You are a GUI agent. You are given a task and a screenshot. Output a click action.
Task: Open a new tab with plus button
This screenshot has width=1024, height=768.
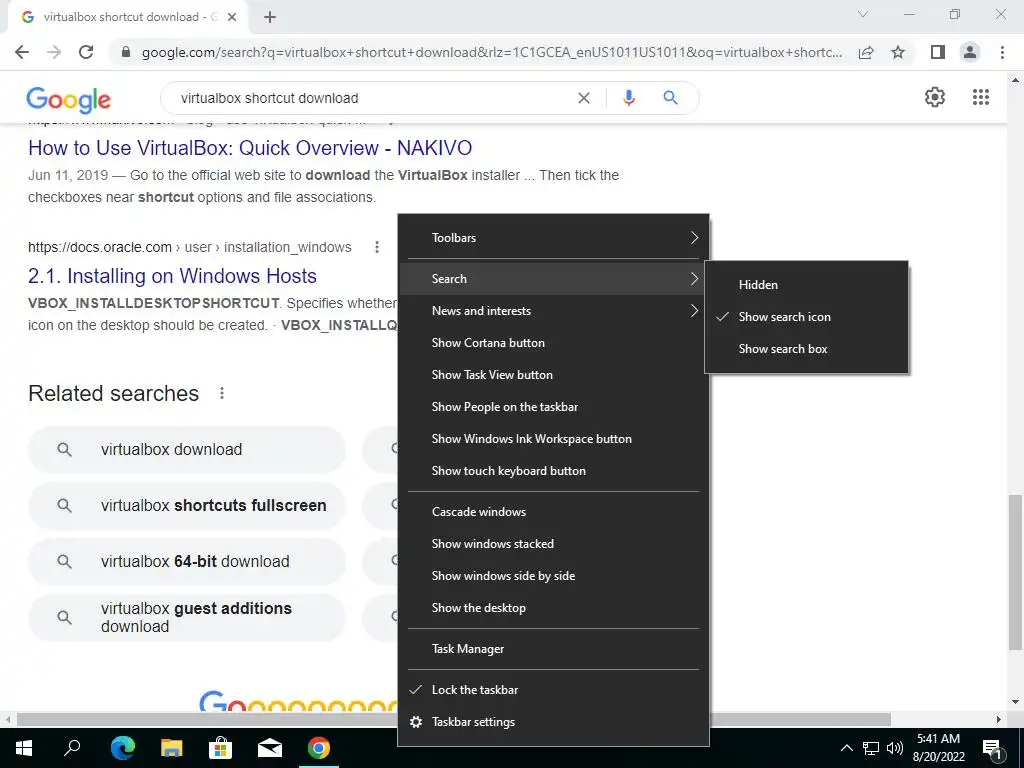(x=270, y=17)
